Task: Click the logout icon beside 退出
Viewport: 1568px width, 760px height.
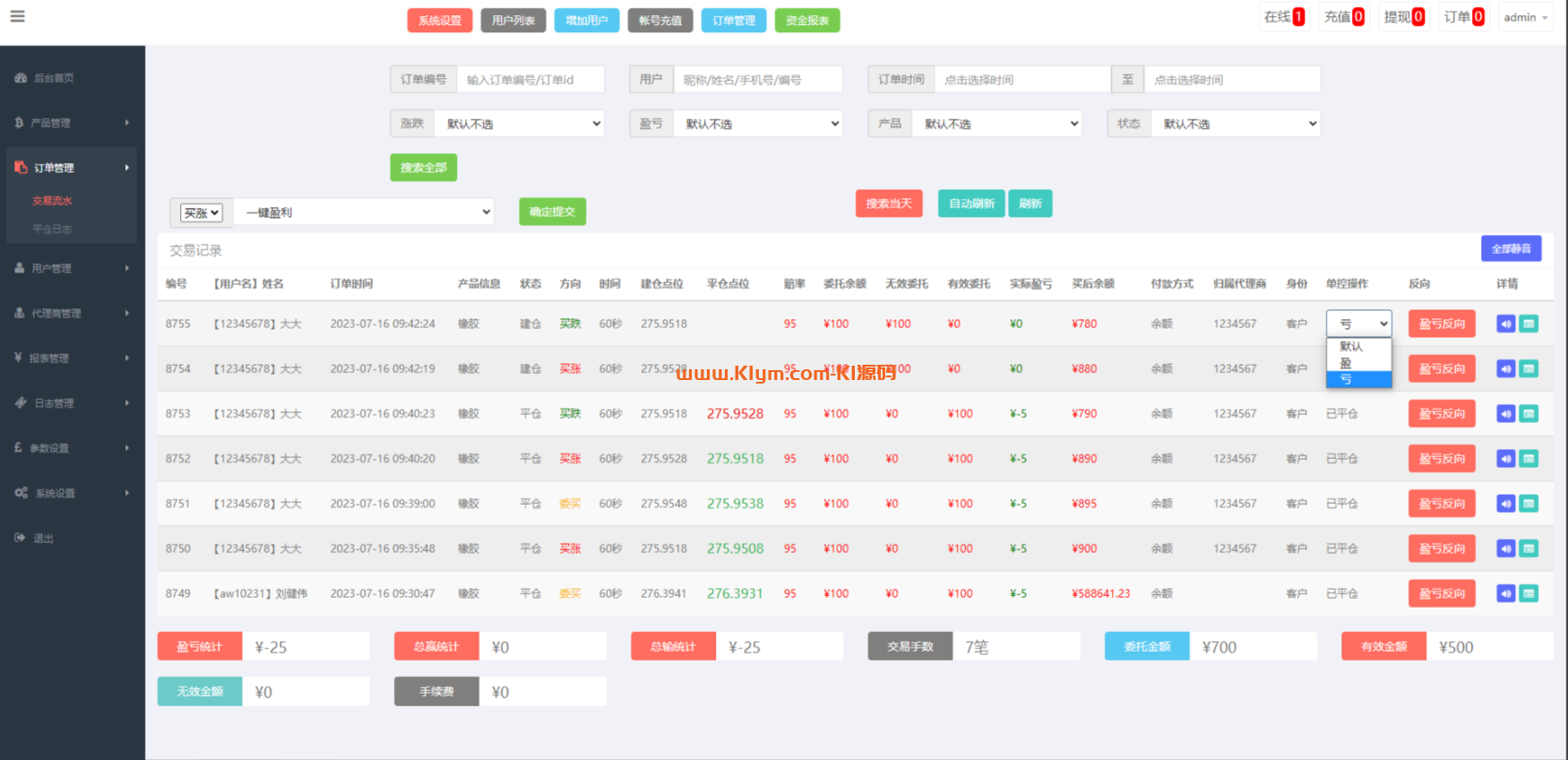Action: pos(21,538)
